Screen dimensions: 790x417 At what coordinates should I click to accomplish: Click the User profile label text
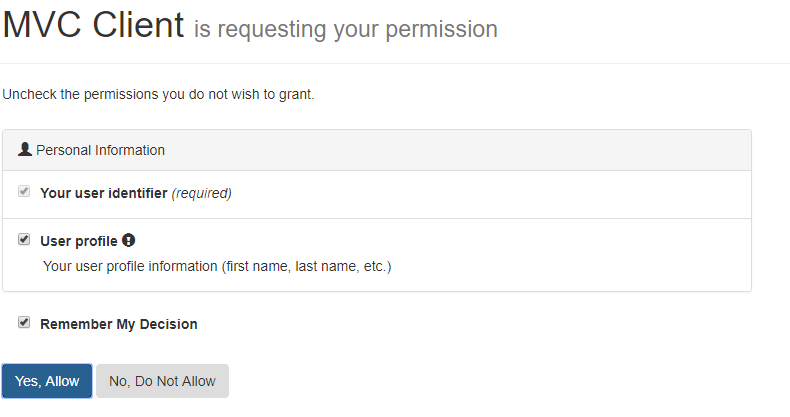pos(79,241)
